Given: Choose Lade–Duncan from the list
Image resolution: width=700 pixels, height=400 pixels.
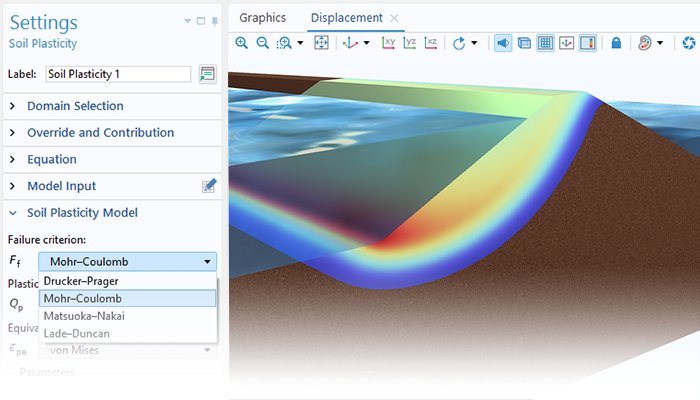Looking at the screenshot, I should (128, 333).
